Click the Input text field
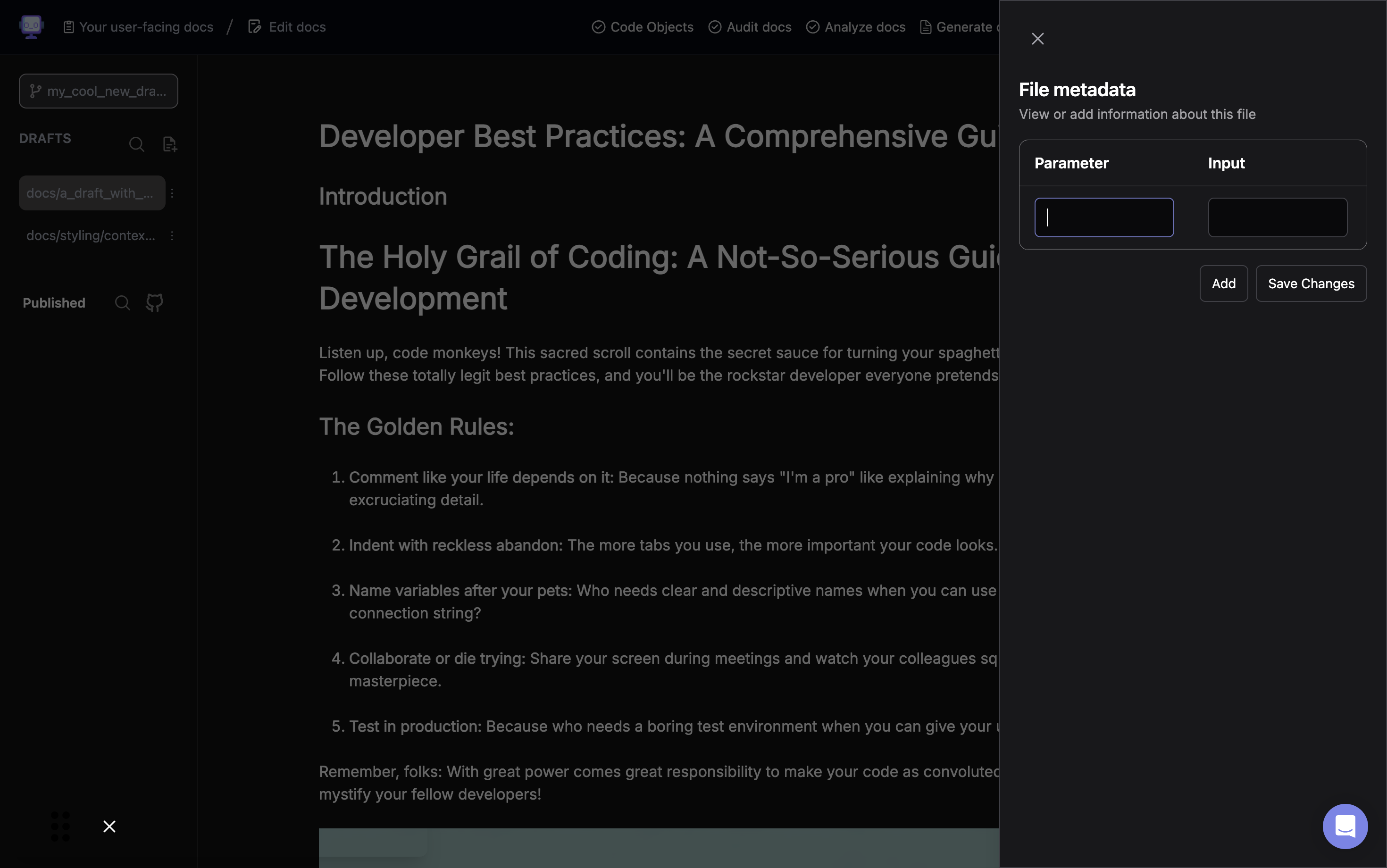The height and width of the screenshot is (868, 1387). tap(1278, 217)
